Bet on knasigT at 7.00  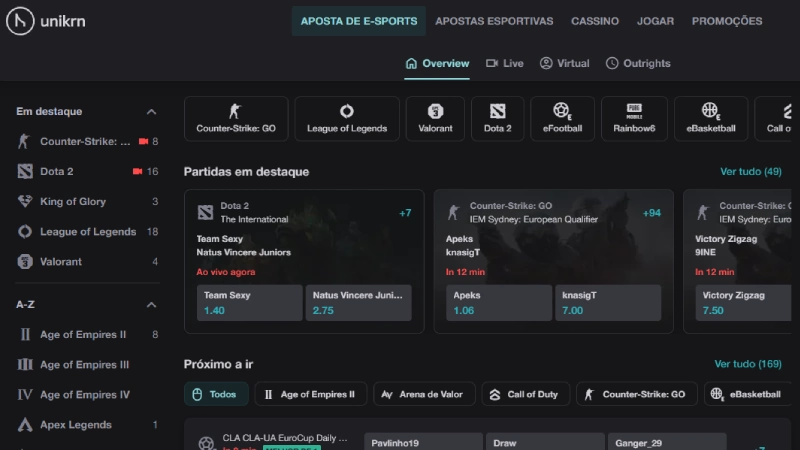(x=608, y=303)
